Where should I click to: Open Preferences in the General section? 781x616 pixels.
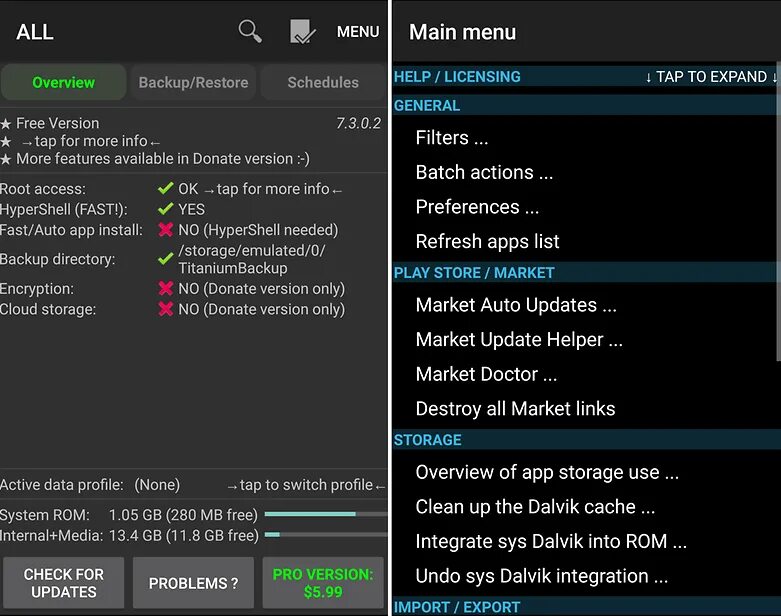coord(477,207)
